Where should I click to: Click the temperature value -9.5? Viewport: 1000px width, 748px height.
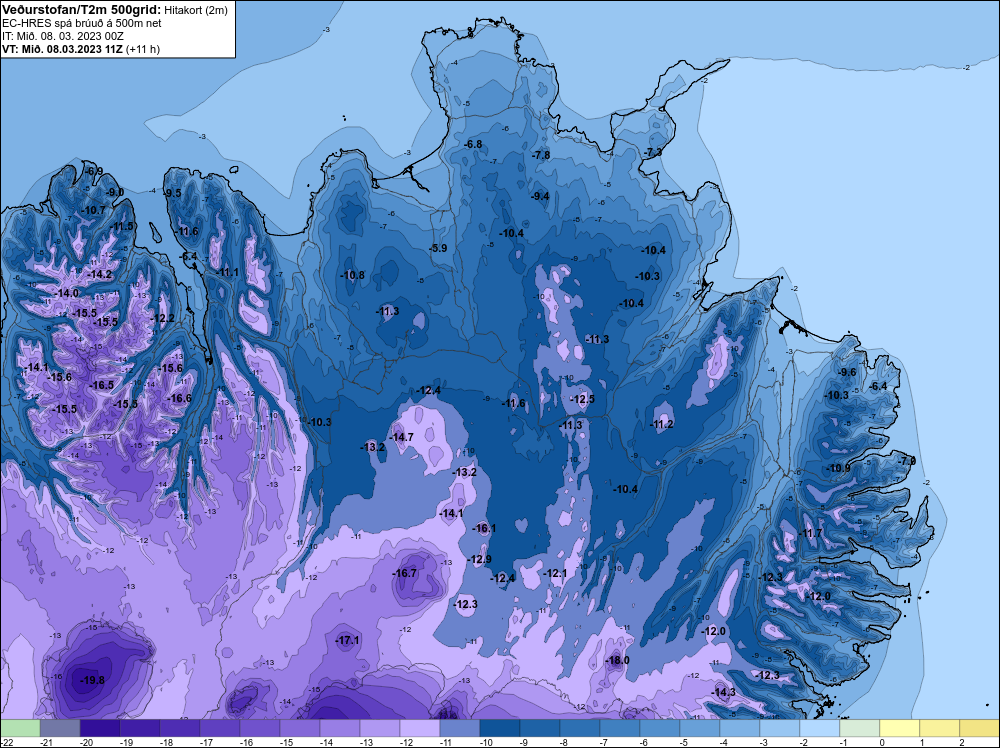(x=172, y=193)
